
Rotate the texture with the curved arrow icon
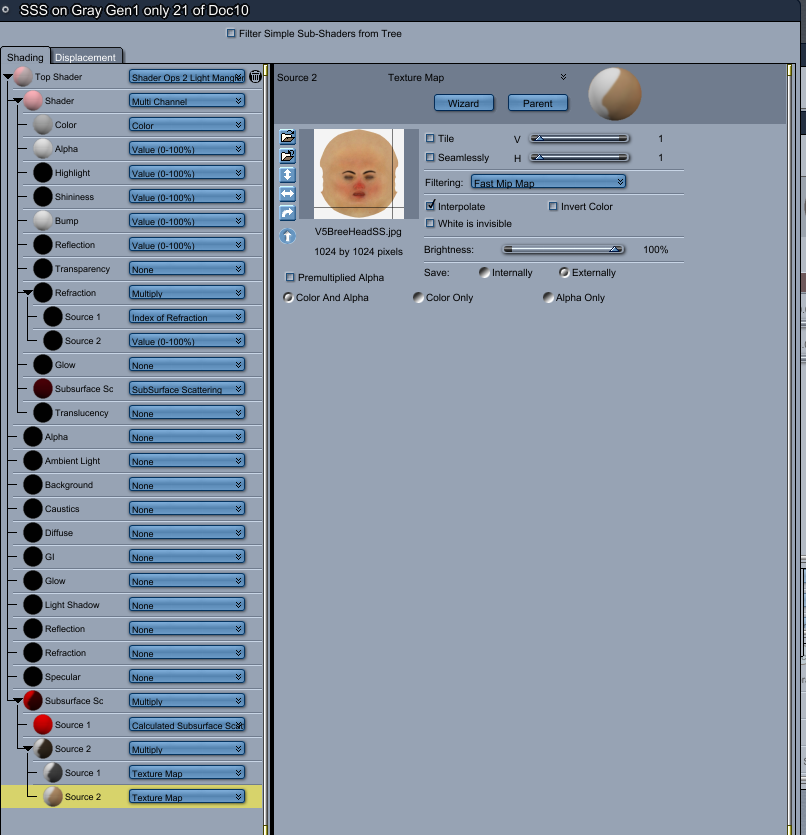click(287, 213)
